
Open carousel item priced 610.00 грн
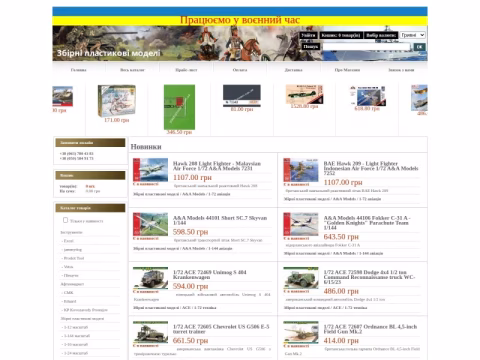coord(367,96)
